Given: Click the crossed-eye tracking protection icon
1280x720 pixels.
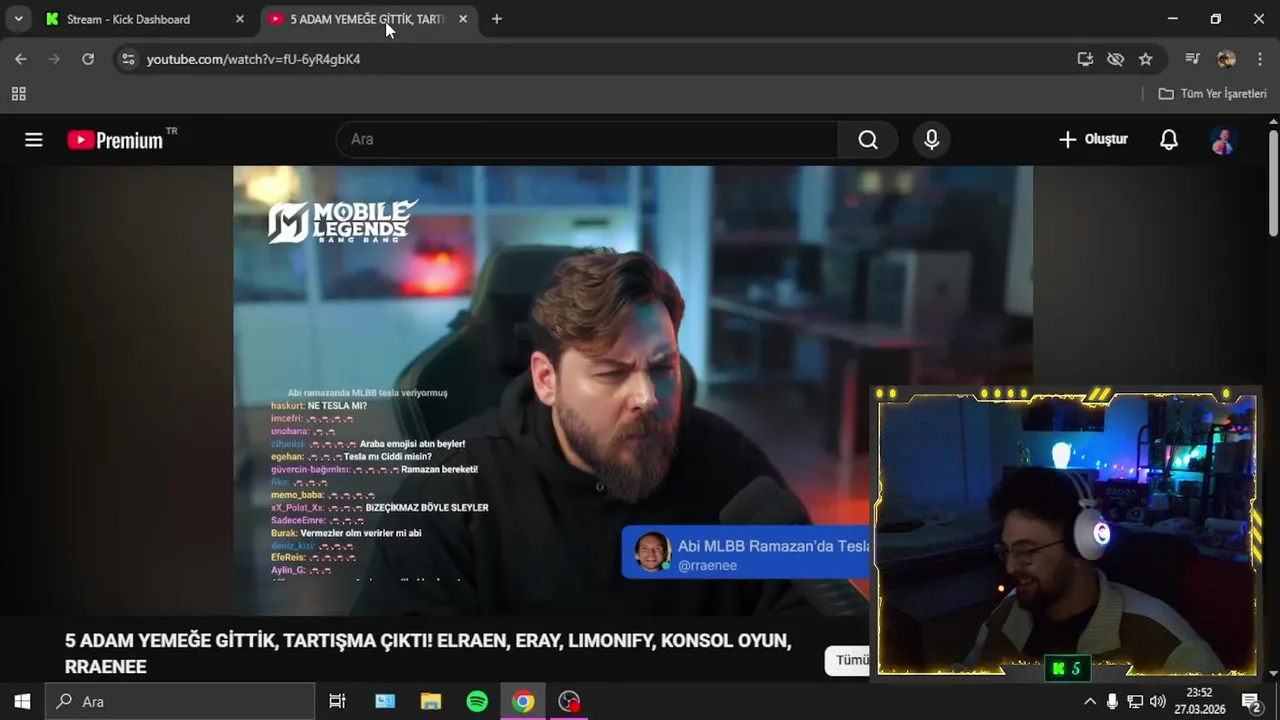Looking at the screenshot, I should point(1115,59).
